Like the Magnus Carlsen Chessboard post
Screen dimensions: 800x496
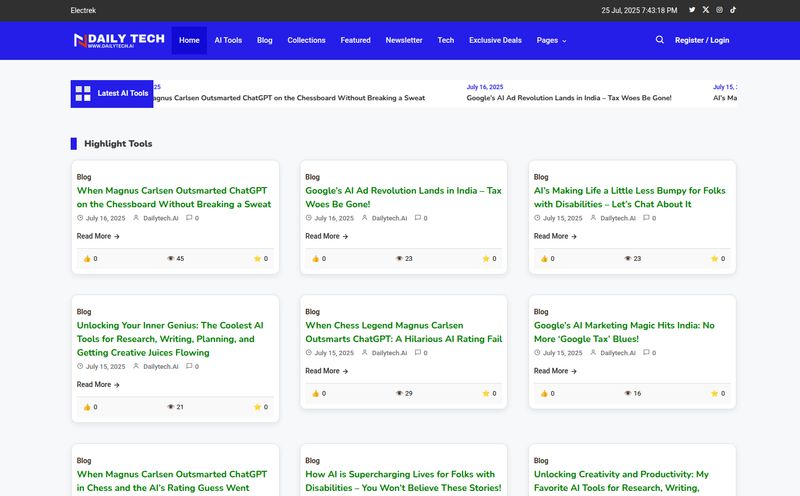(87, 259)
